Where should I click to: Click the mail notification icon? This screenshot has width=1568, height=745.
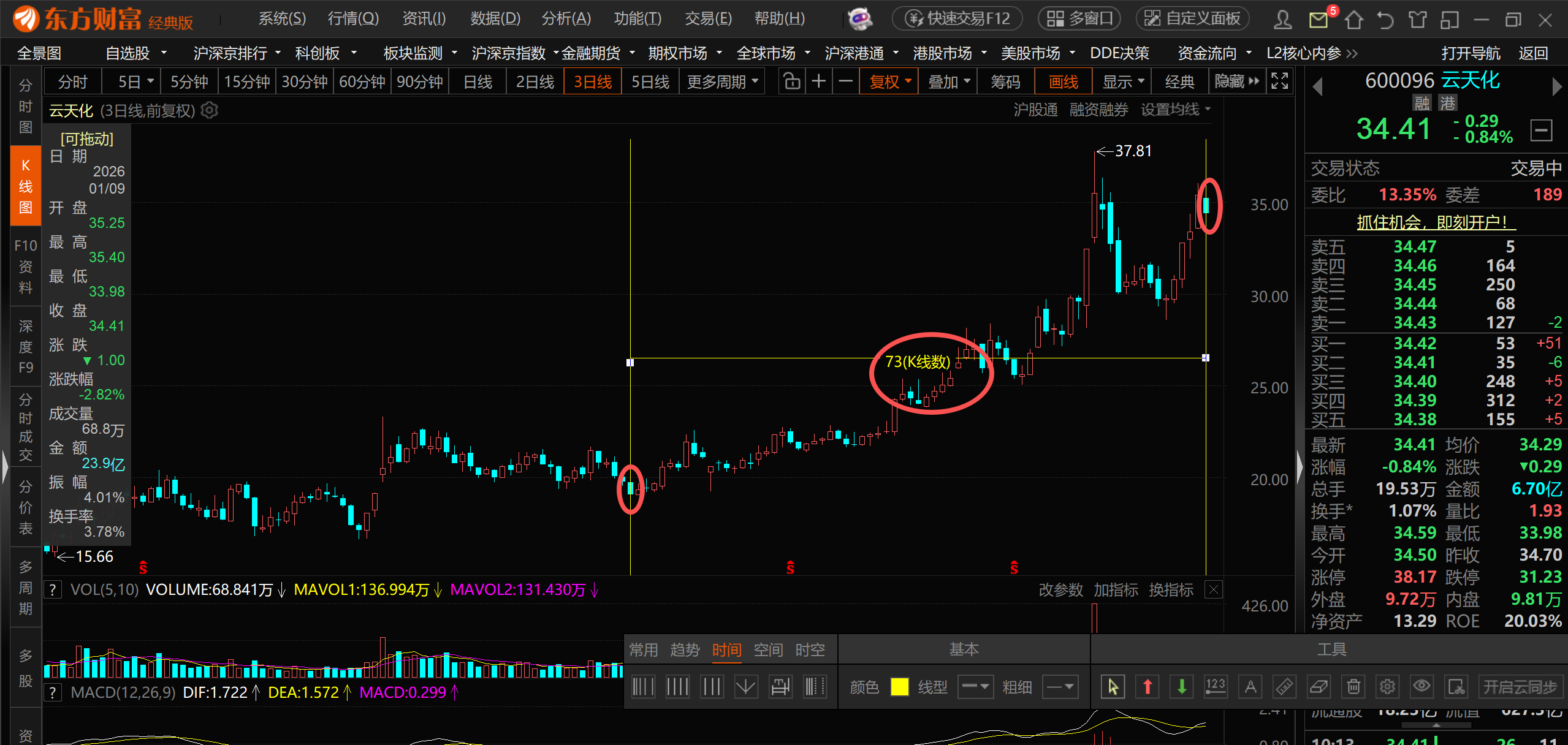[1318, 20]
